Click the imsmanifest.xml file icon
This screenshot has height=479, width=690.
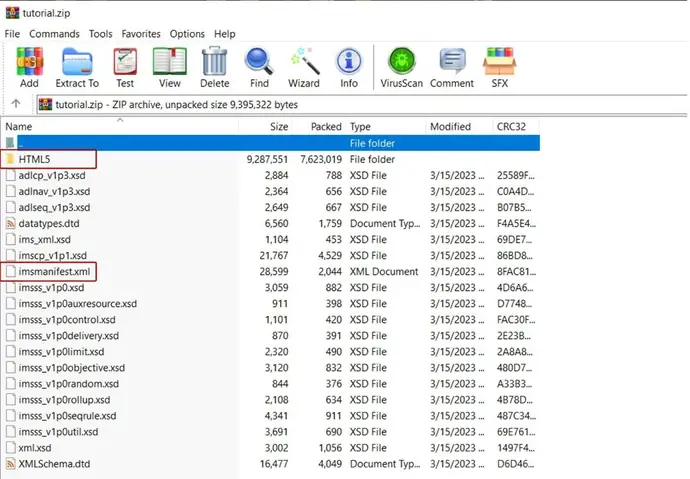tap(11, 271)
